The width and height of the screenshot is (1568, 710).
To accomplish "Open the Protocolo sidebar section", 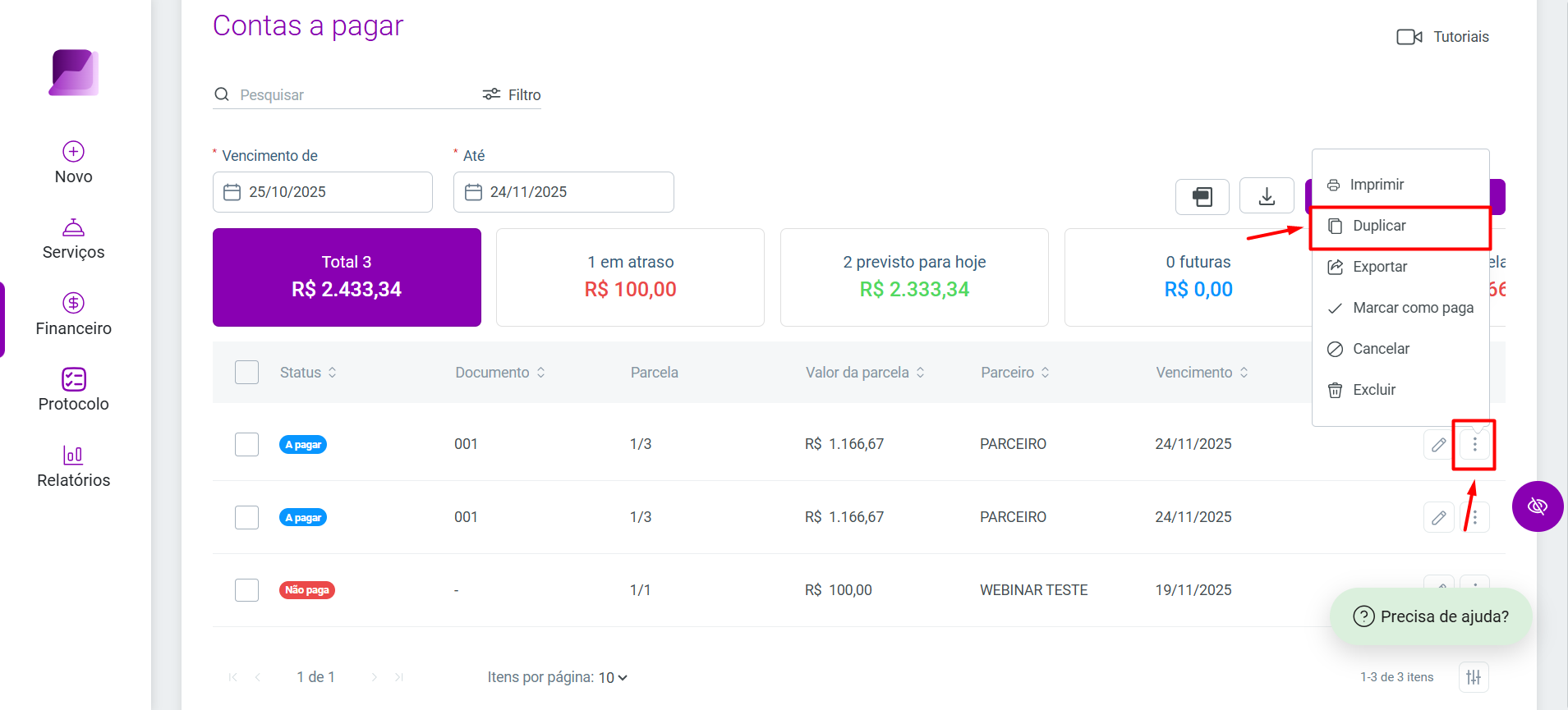I will [73, 391].
